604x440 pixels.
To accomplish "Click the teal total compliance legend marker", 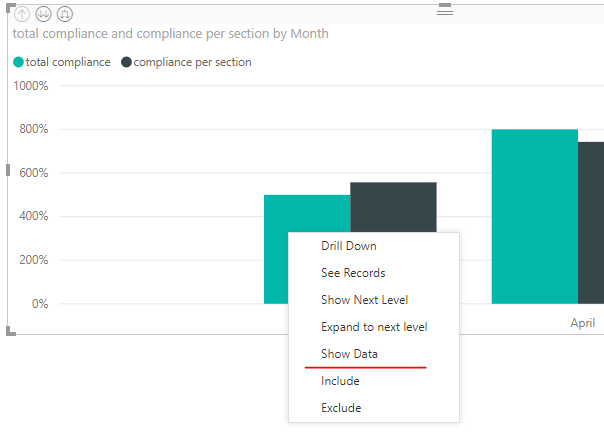I will coord(18,62).
